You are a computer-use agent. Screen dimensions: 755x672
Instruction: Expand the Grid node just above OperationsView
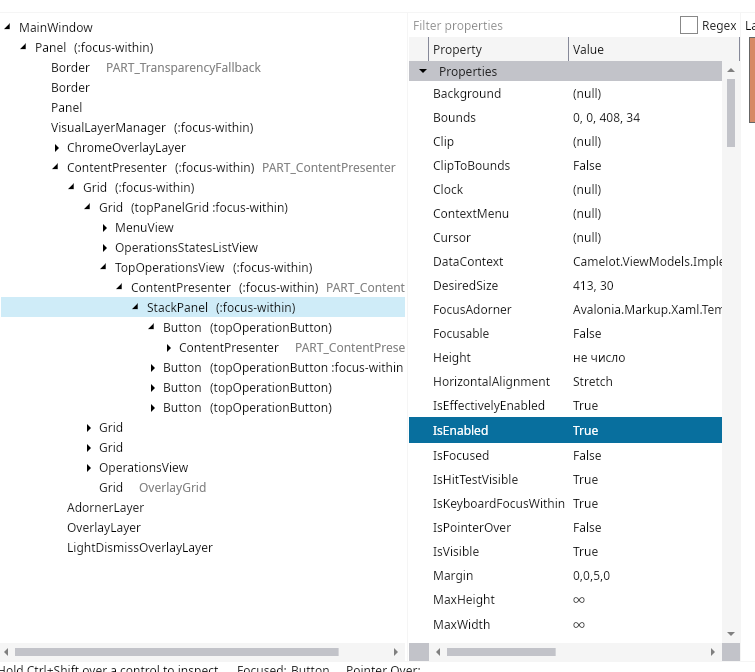(x=89, y=448)
